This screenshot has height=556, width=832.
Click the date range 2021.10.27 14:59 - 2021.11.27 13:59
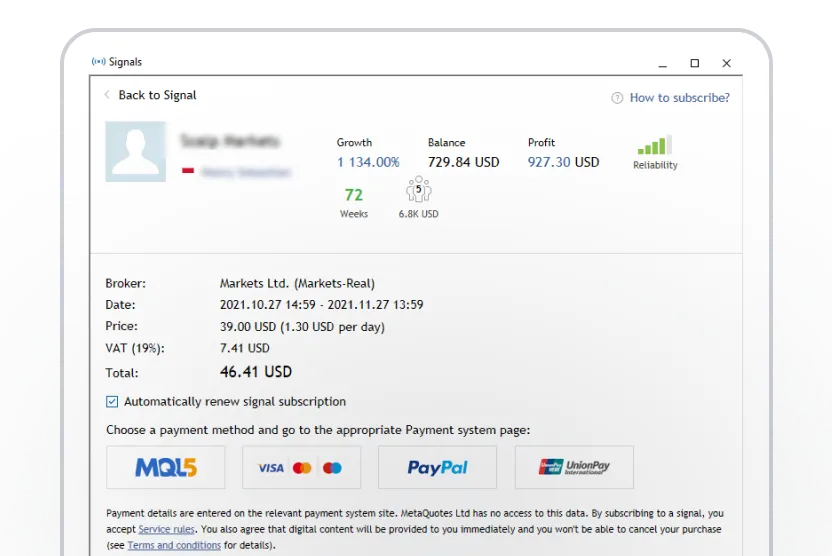point(322,305)
